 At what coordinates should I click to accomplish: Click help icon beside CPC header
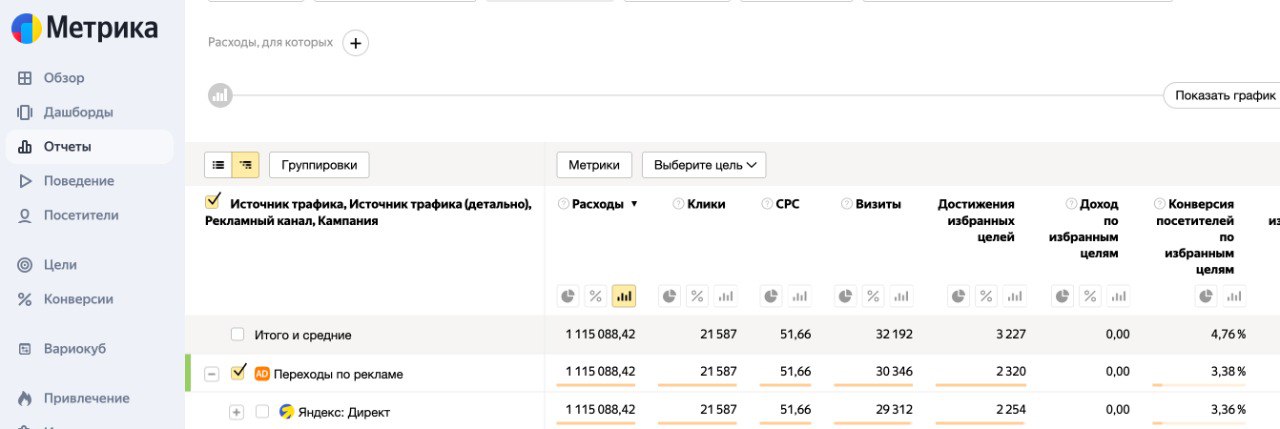[766, 204]
